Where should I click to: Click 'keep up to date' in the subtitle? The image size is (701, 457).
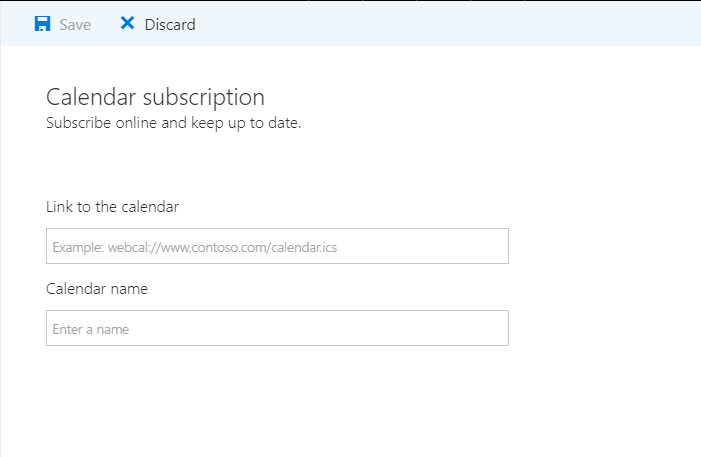pos(246,123)
